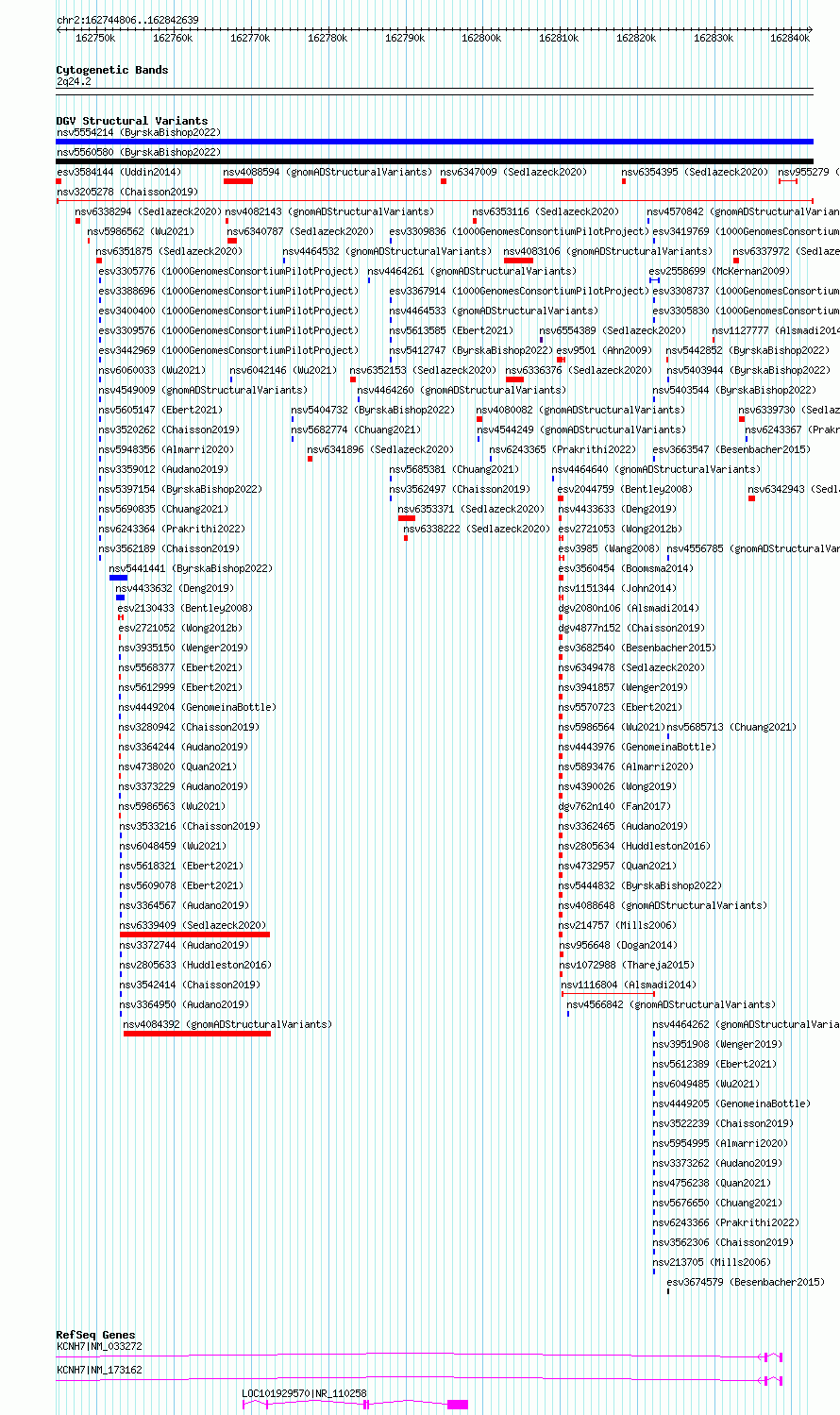This screenshot has width=840, height=1415.
Task: Click nsv4083106 gnomAD variant label
Action: 608,251
